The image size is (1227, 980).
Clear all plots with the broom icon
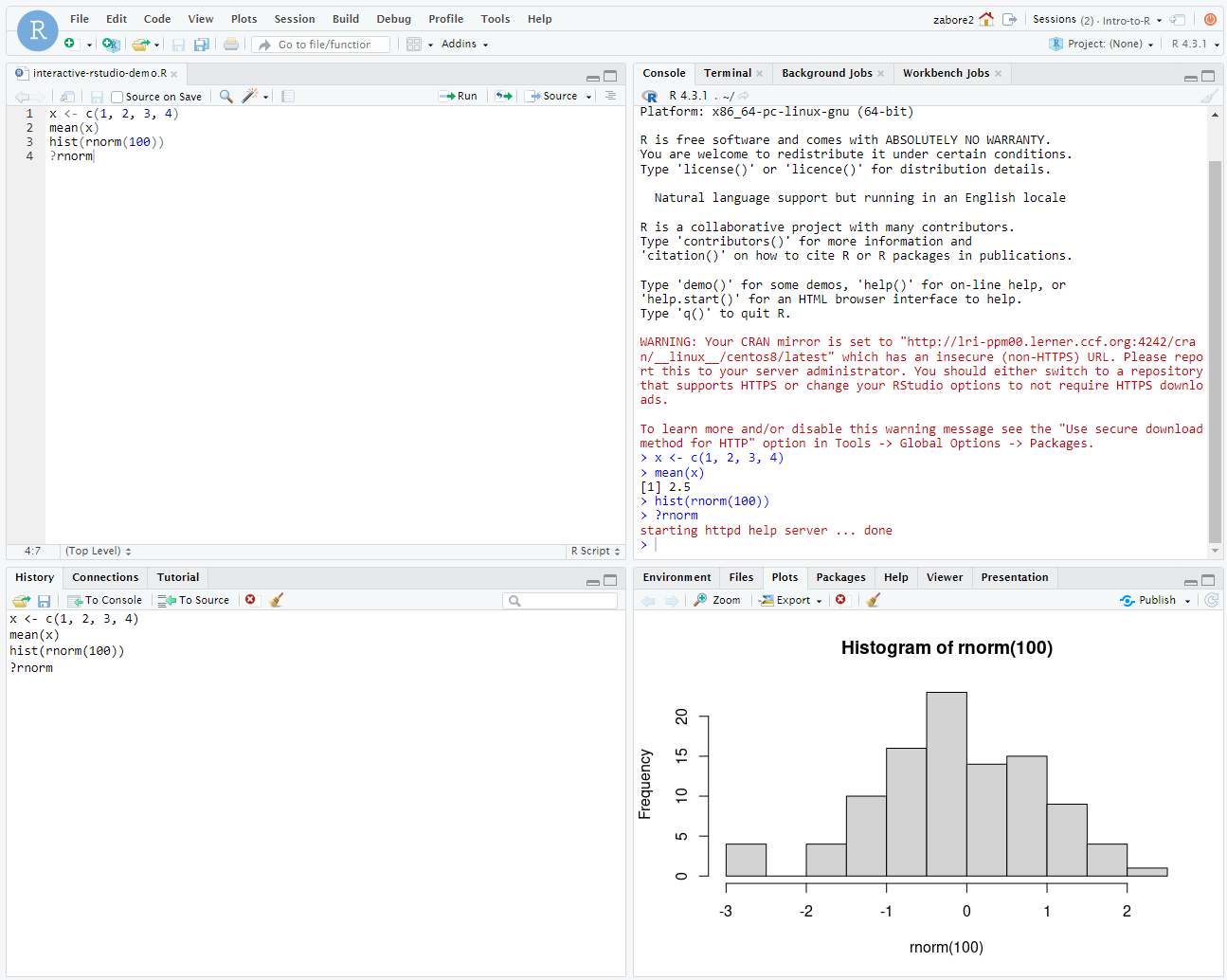[874, 600]
